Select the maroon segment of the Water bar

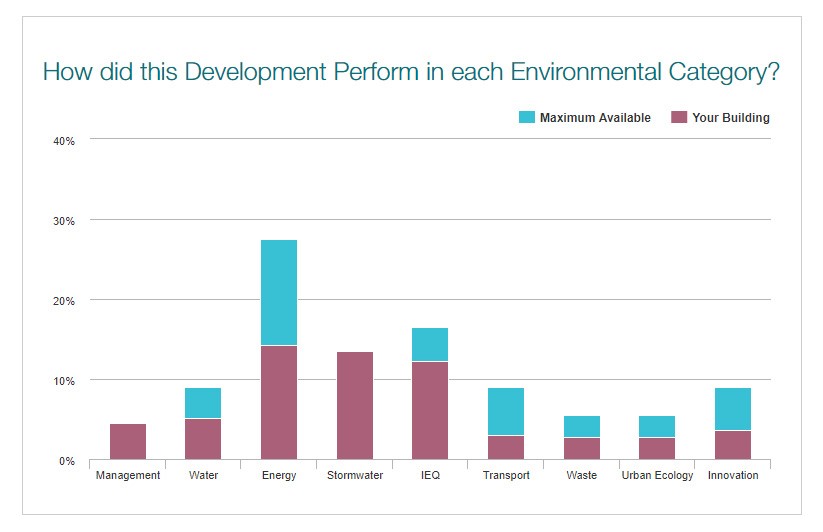pos(203,439)
